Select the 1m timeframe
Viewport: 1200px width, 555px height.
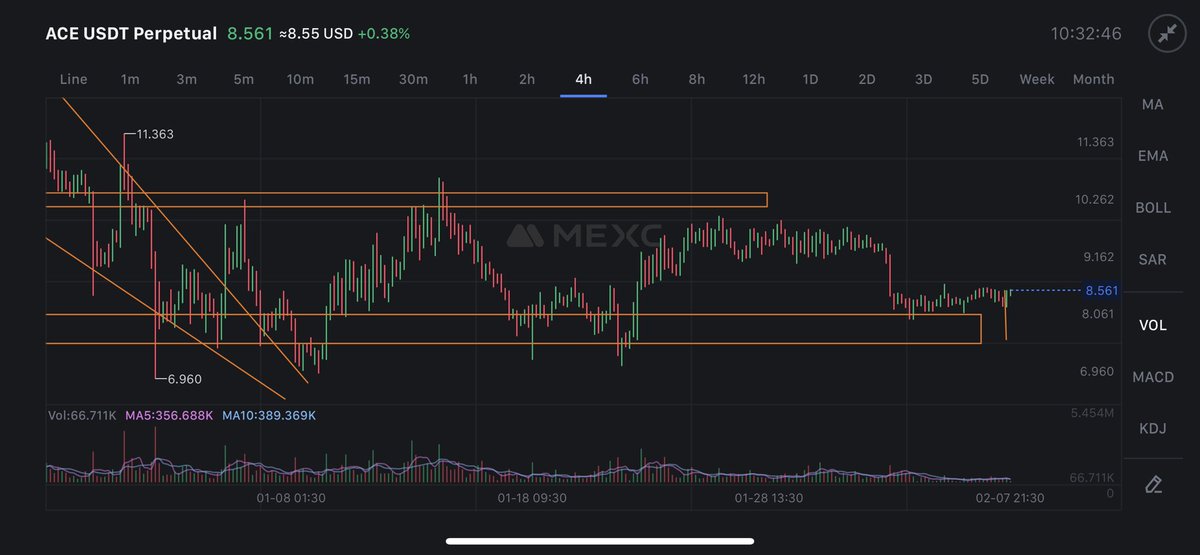(x=130, y=79)
